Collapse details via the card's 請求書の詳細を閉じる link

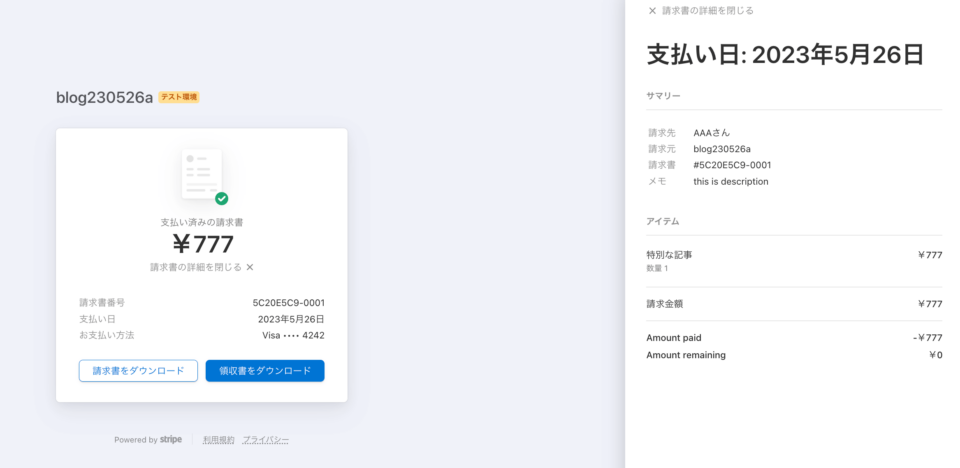click(x=195, y=267)
